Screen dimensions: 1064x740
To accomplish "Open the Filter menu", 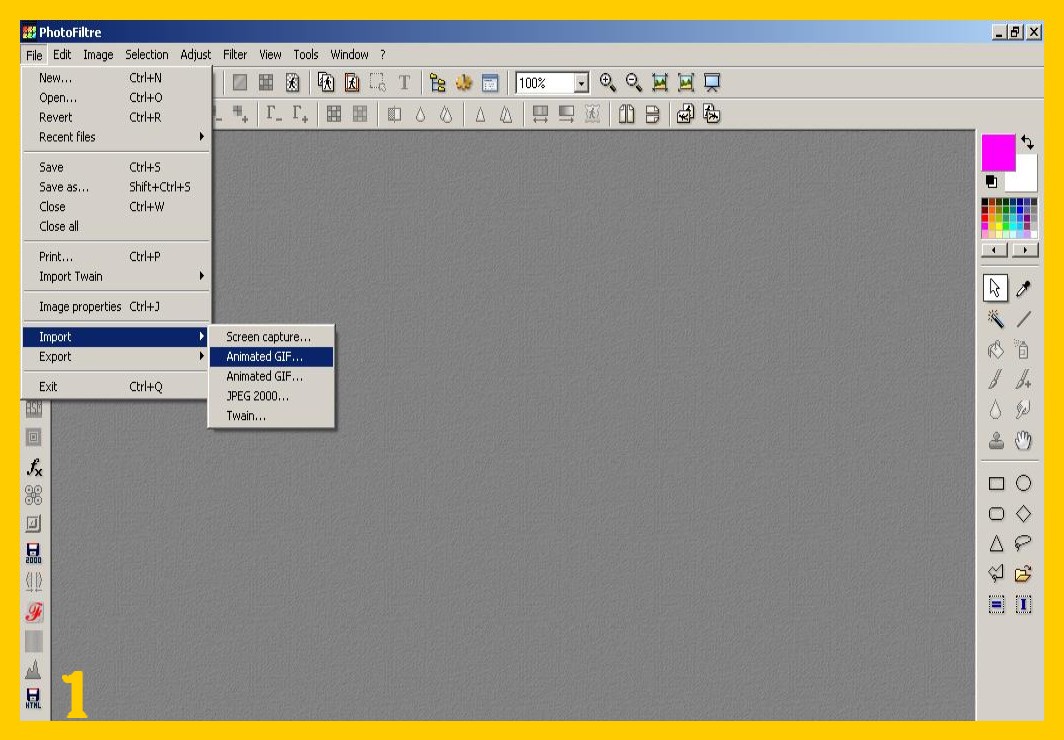I will pyautogui.click(x=235, y=55).
